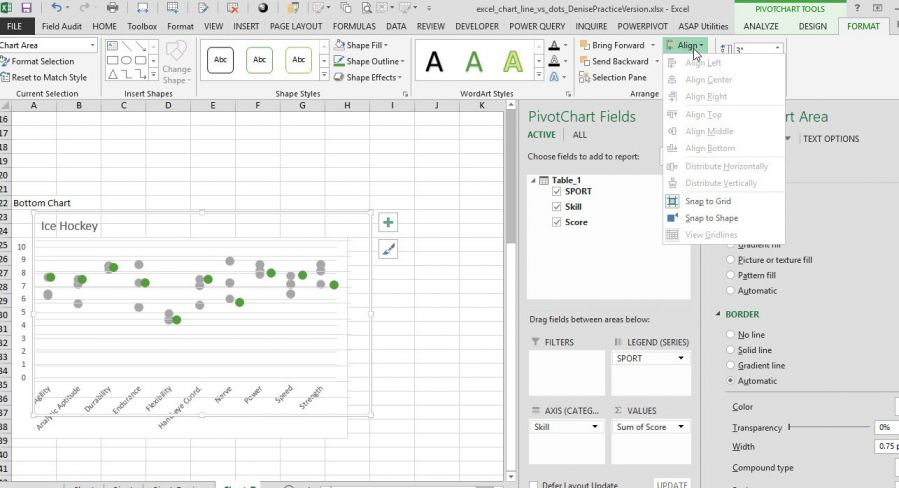
Task: Enable the Defer Layout Update checkbox
Action: (534, 485)
